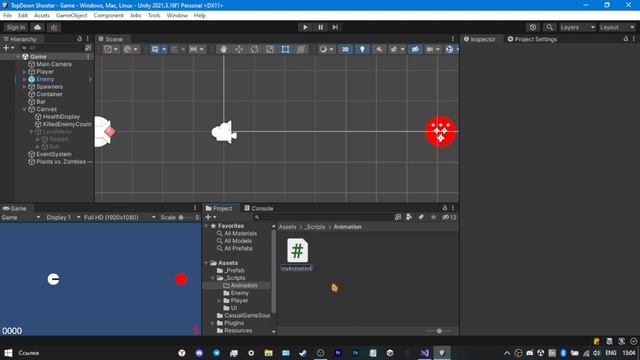Click favorites star icon in Project toolbar
The height and width of the screenshot is (360, 640).
(433, 217)
